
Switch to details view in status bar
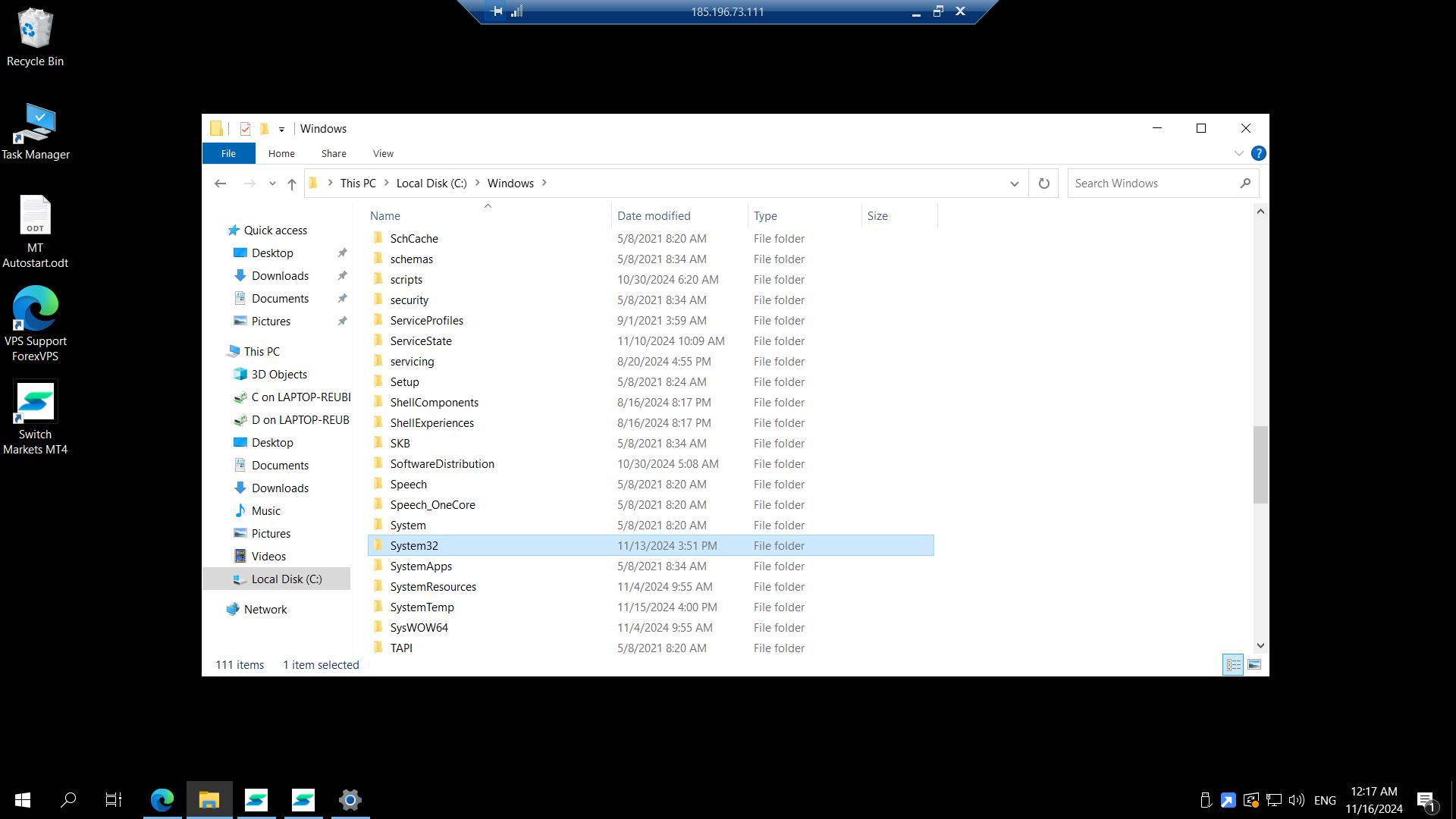[1233, 665]
